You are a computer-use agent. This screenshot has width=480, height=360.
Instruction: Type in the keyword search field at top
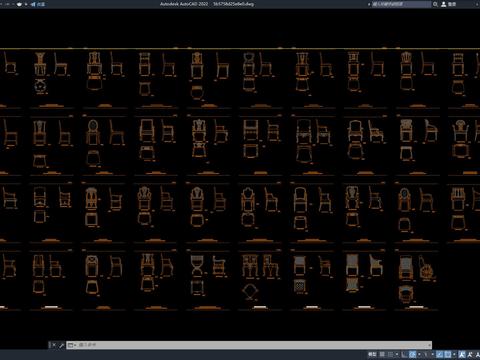pos(401,4)
